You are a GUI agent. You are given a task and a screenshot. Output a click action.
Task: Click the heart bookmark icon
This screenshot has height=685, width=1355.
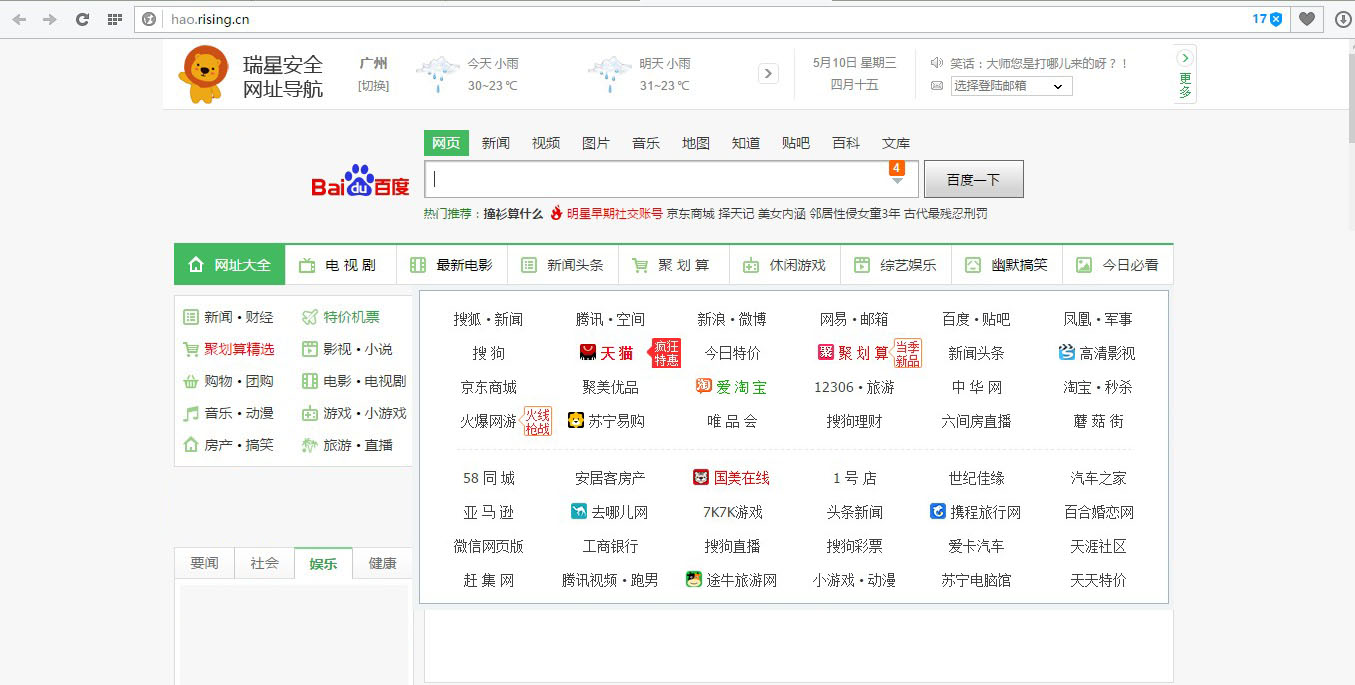pyautogui.click(x=1307, y=19)
